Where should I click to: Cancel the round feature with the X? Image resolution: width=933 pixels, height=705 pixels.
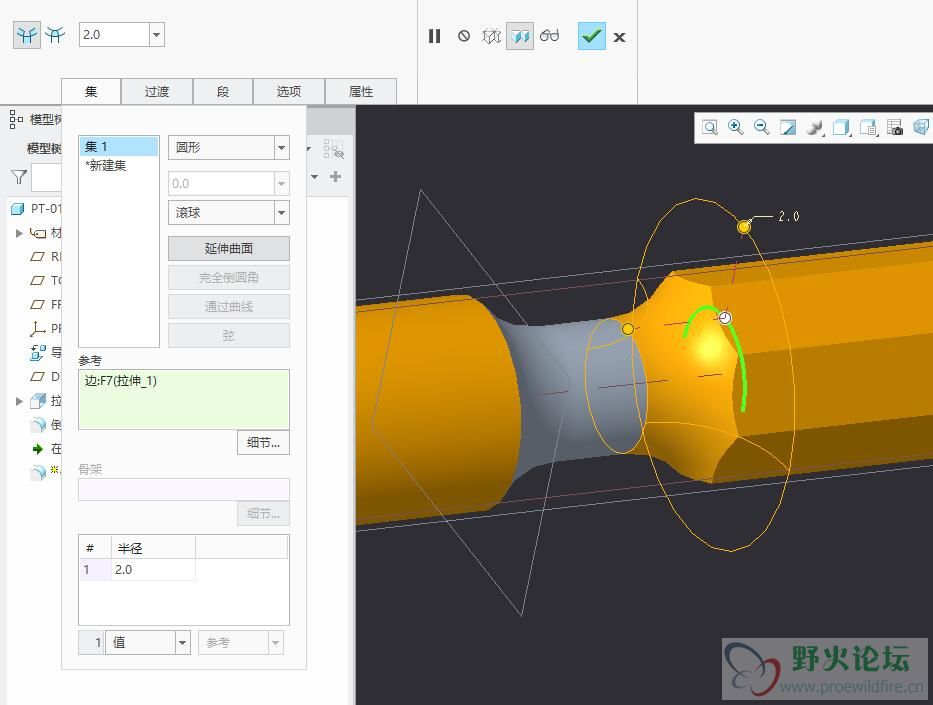619,37
